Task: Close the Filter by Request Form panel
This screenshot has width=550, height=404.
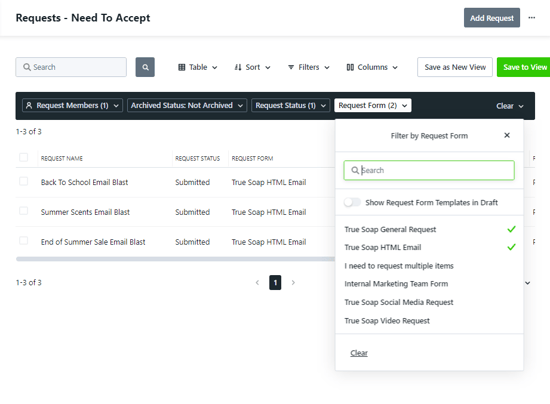Action: tap(507, 135)
